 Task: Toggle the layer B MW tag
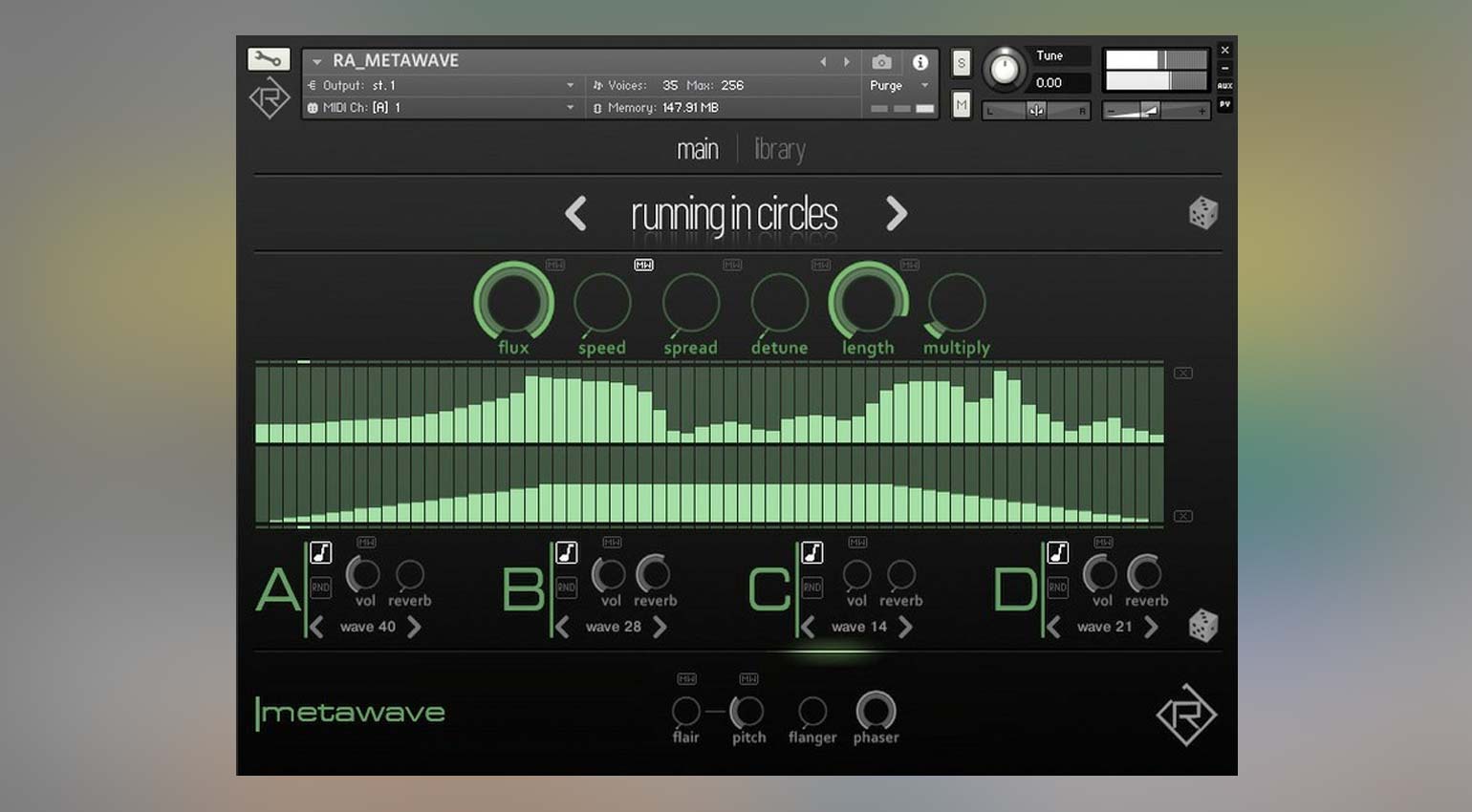coord(612,542)
